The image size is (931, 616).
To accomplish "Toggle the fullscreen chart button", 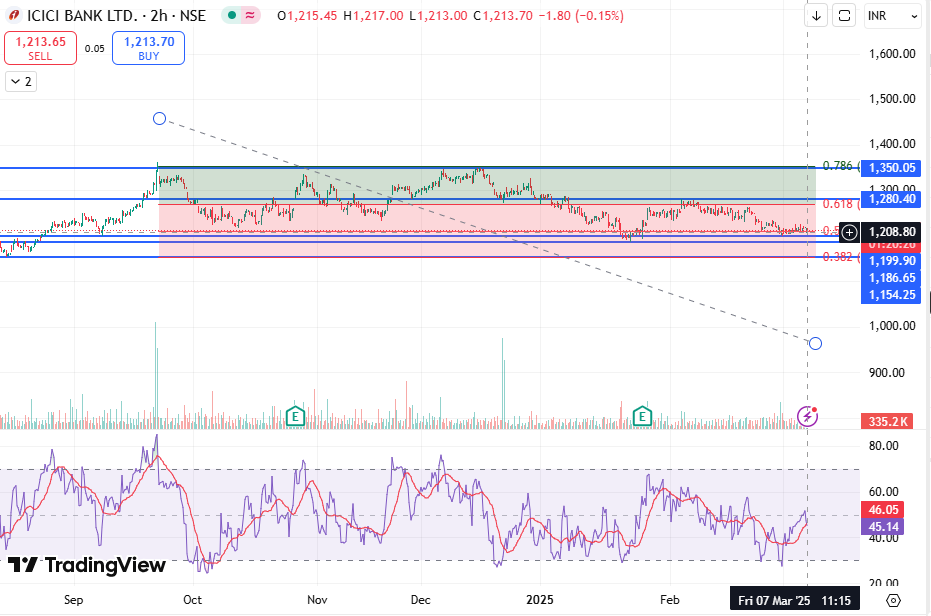I will [x=844, y=16].
